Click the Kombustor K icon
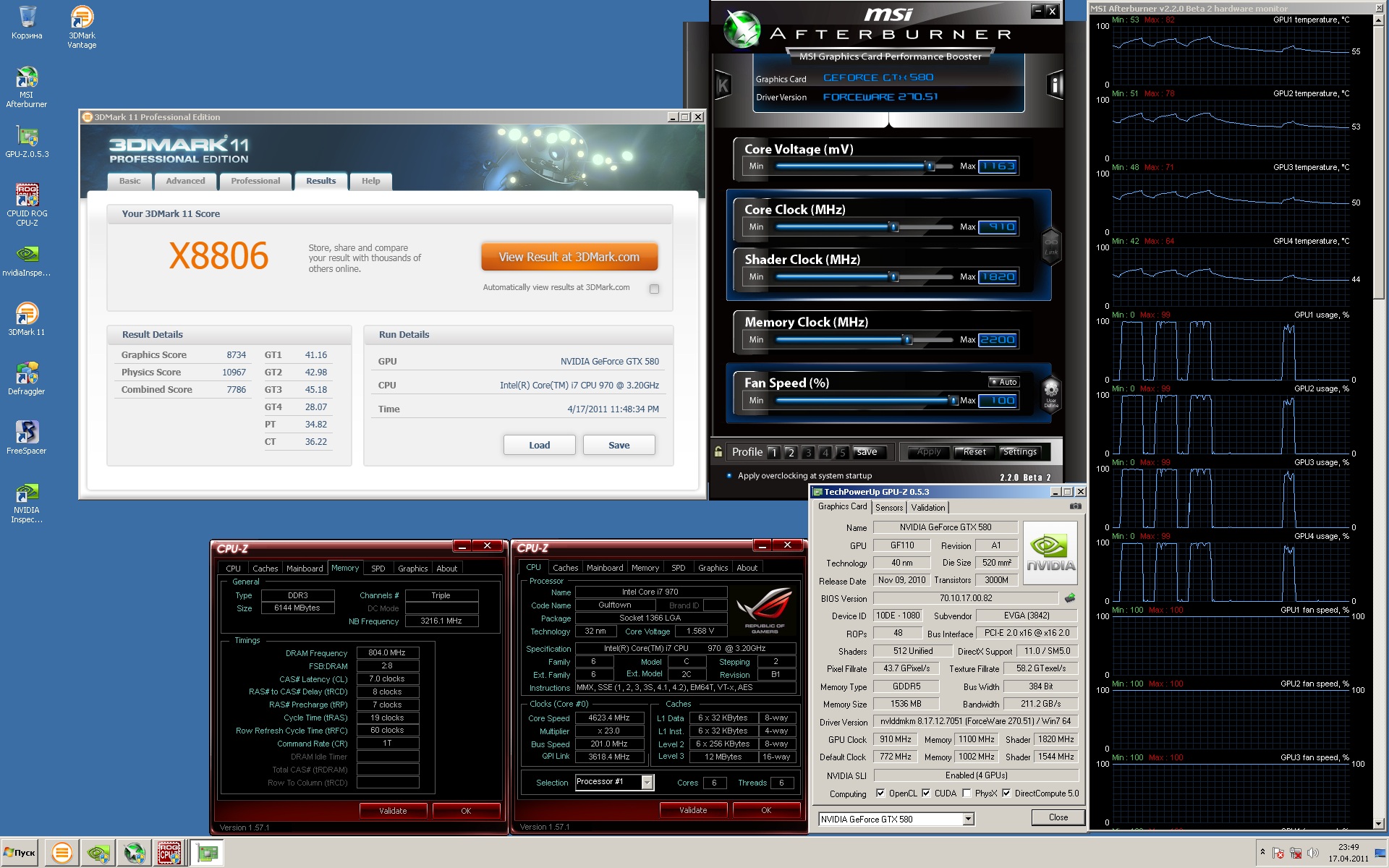Viewport: 1389px width, 868px height. pos(722,86)
